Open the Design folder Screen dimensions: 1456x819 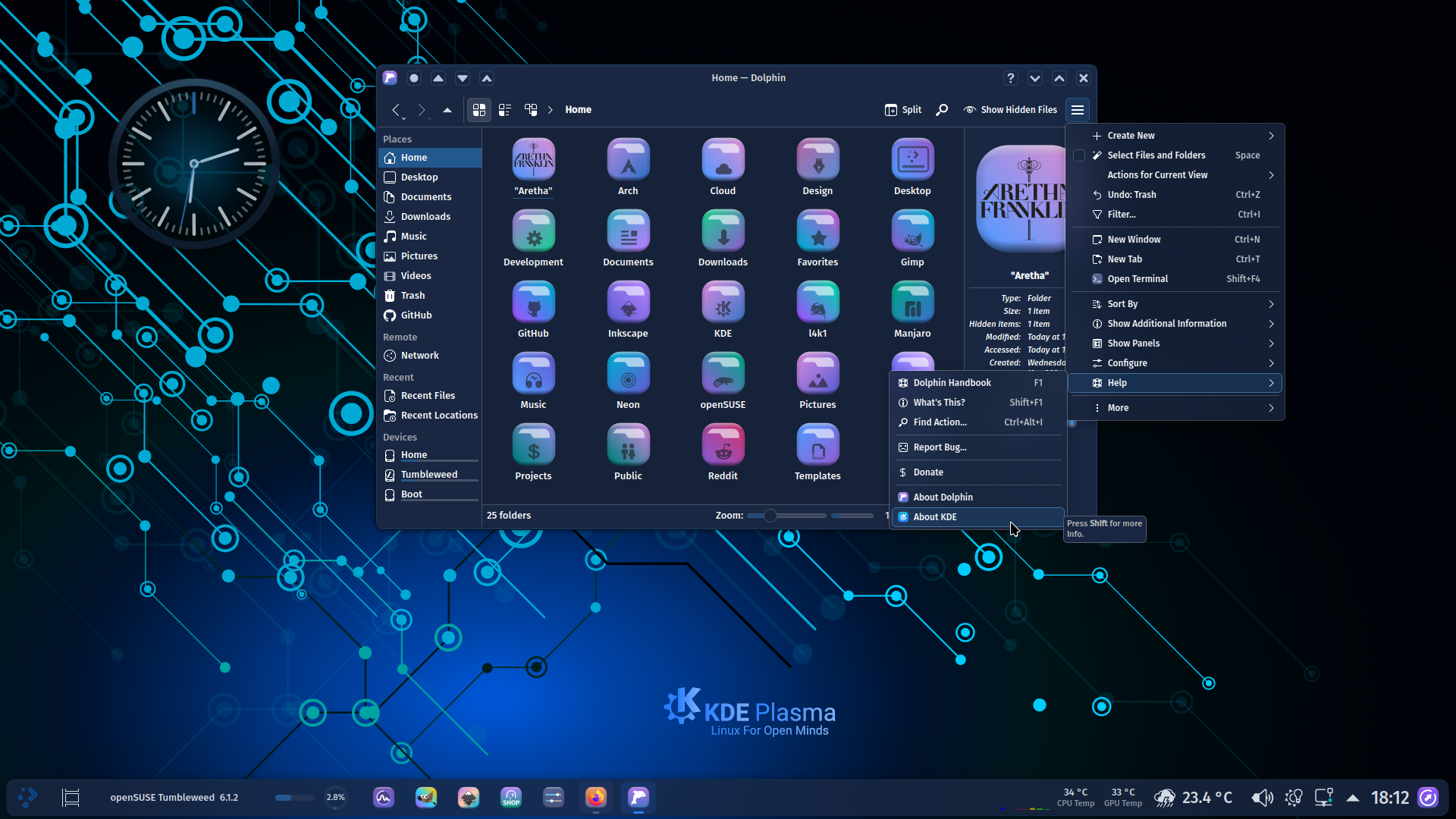click(817, 167)
